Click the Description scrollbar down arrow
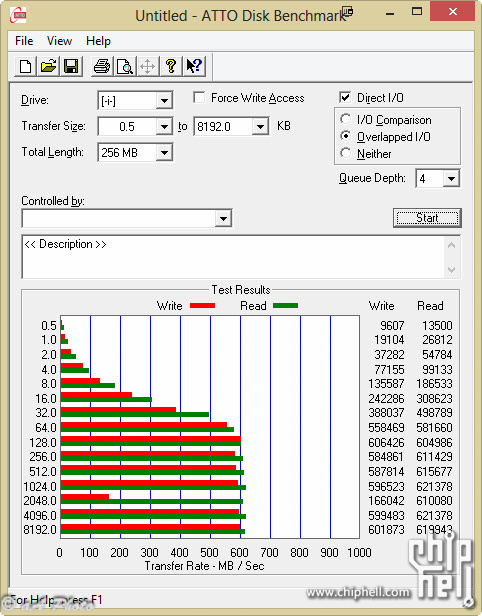This screenshot has height=616, width=482. 451,270
